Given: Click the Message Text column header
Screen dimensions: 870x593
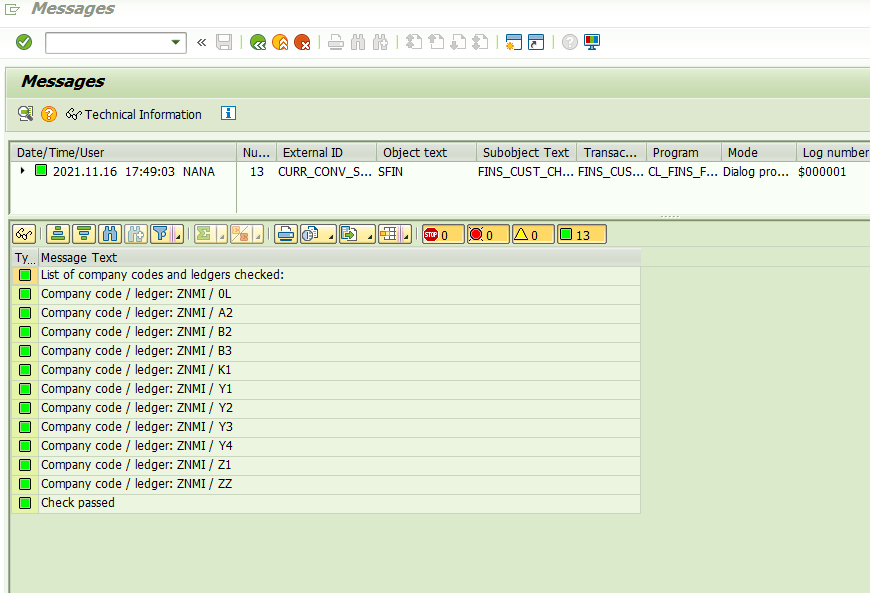Looking at the screenshot, I should coord(79,257).
